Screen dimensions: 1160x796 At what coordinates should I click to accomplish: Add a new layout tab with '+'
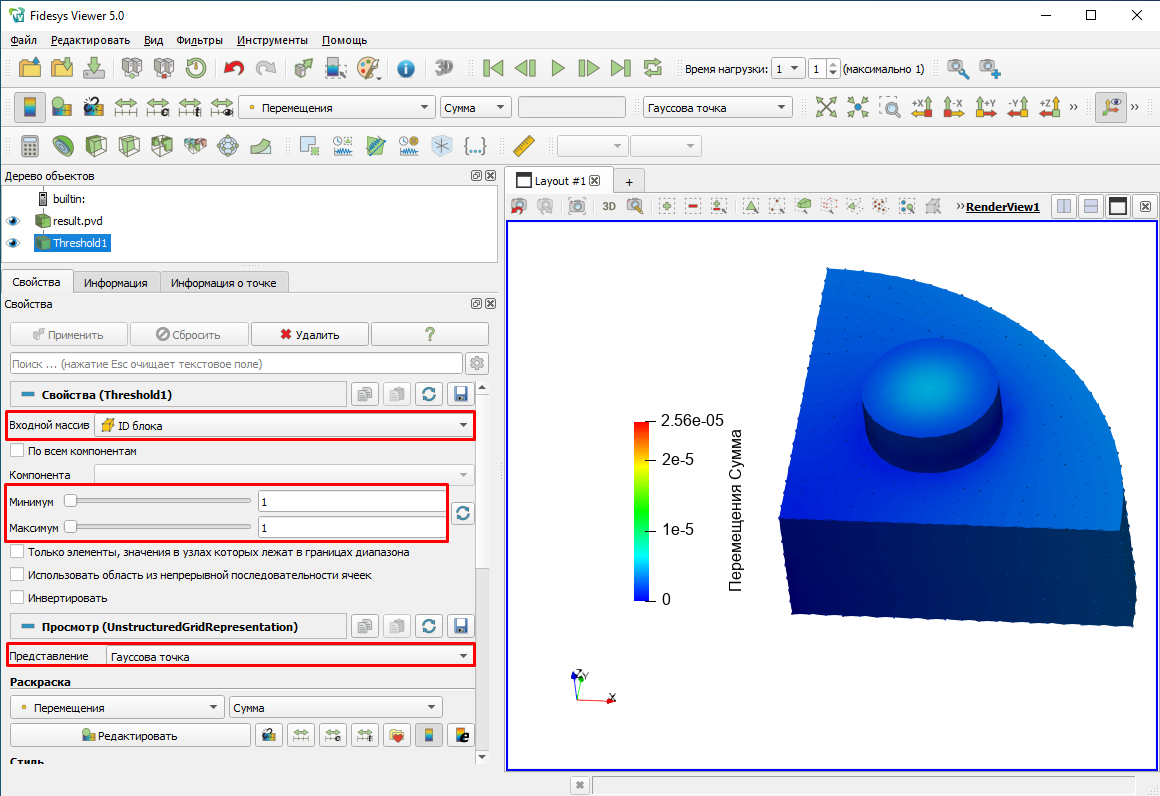click(629, 182)
